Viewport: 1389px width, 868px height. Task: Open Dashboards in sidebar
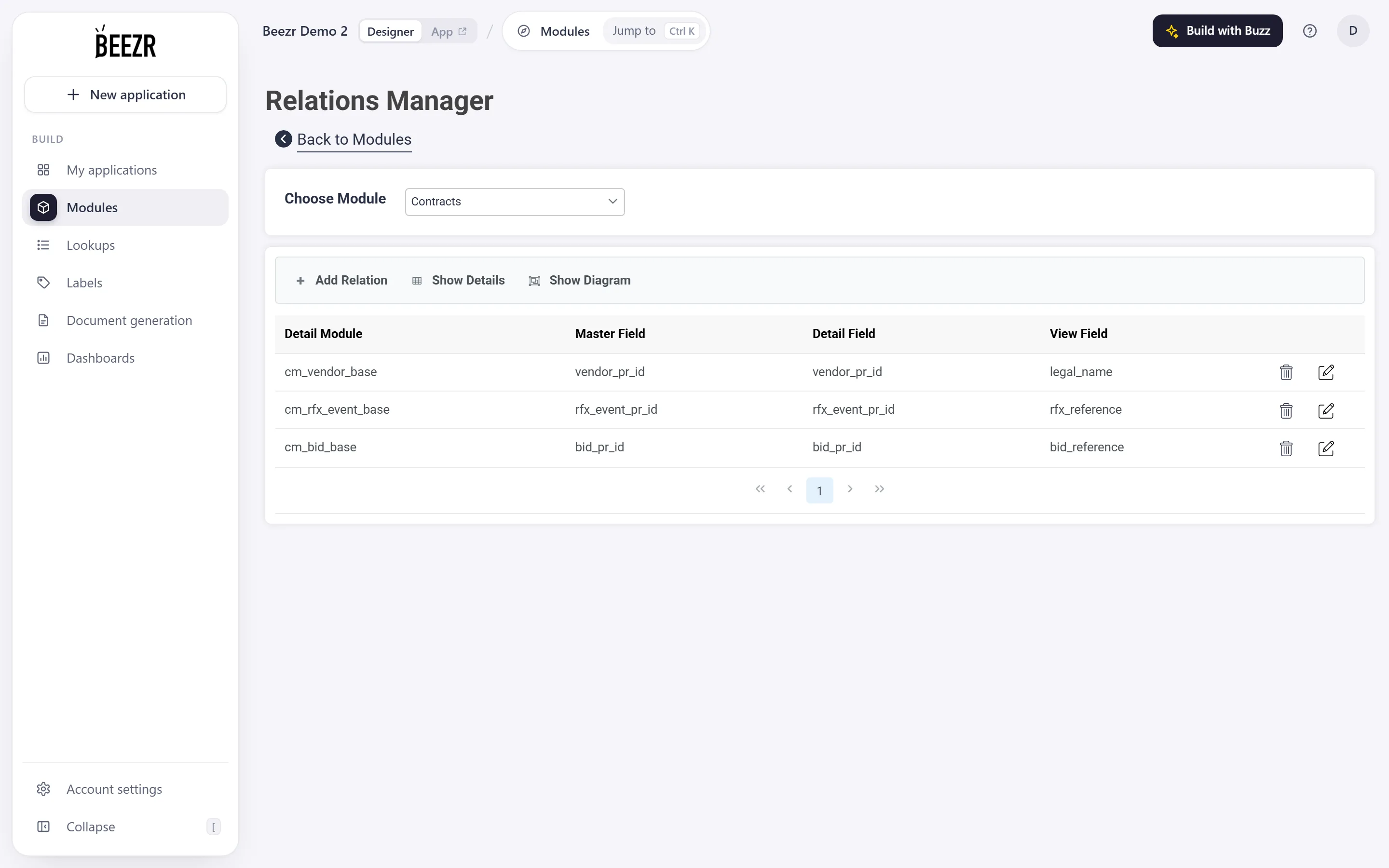point(125,358)
